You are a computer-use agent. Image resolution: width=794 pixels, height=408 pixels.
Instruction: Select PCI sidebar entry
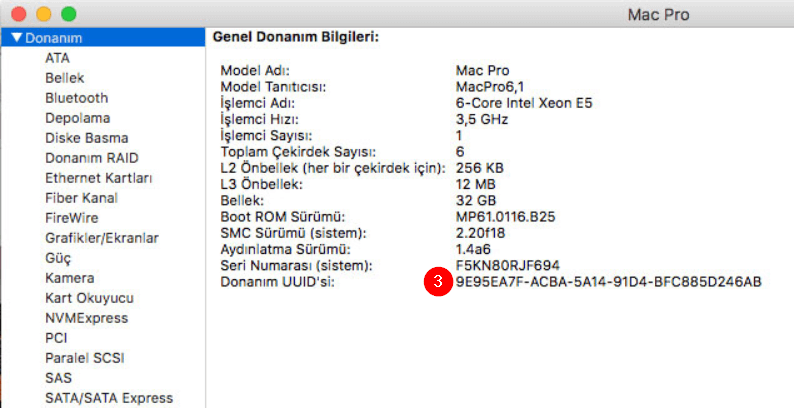click(56, 338)
